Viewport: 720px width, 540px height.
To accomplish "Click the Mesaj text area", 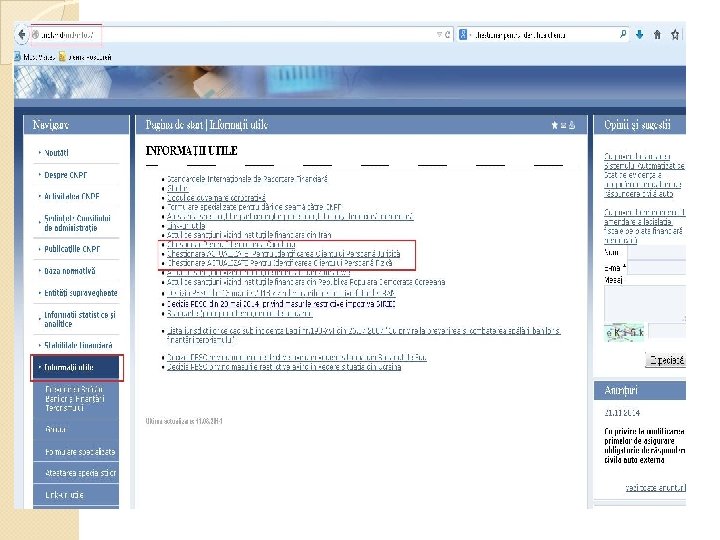I will click(645, 303).
